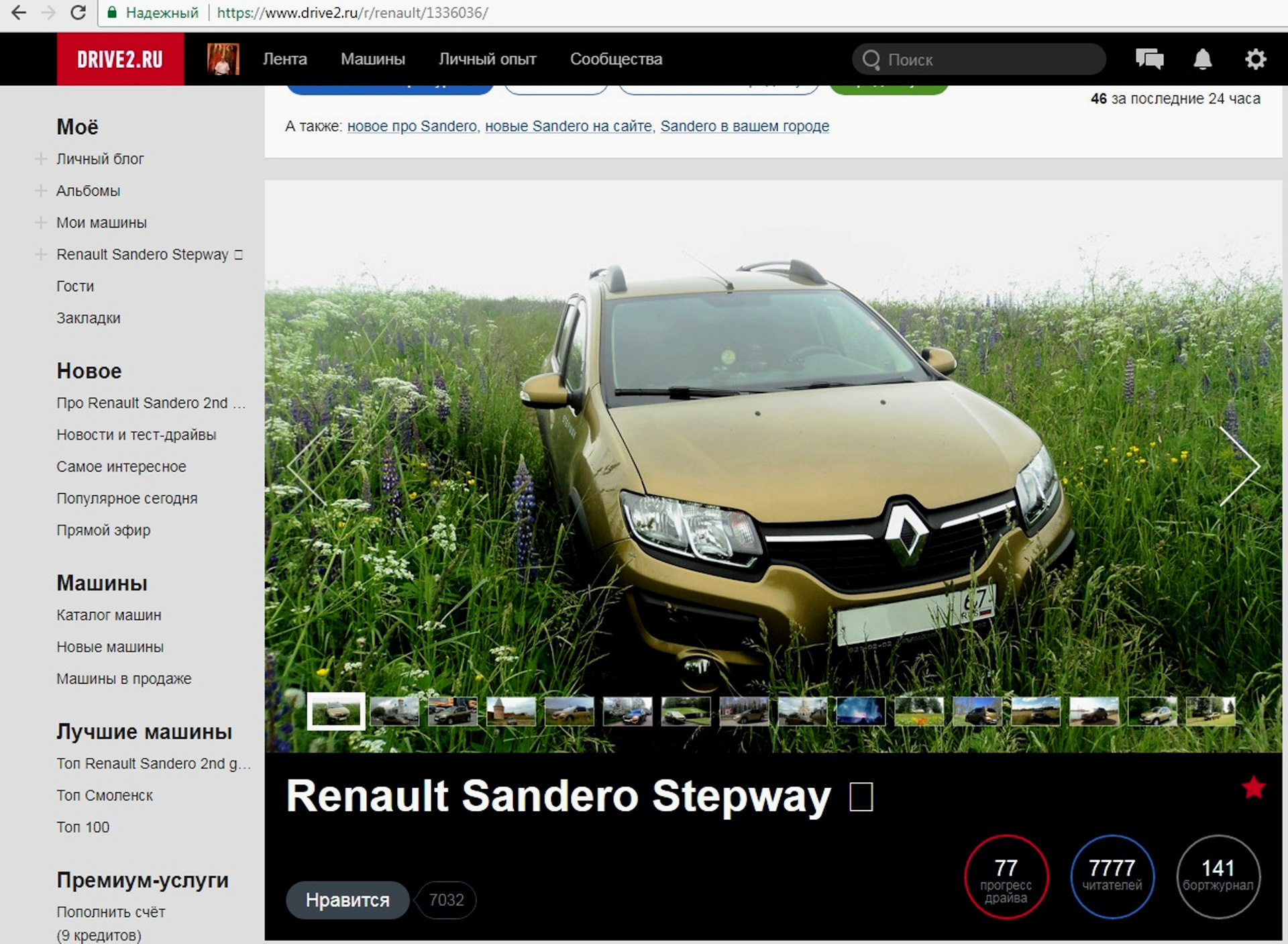Follow link новые Sandero на сайте
1288x944 pixels.
[x=568, y=126]
